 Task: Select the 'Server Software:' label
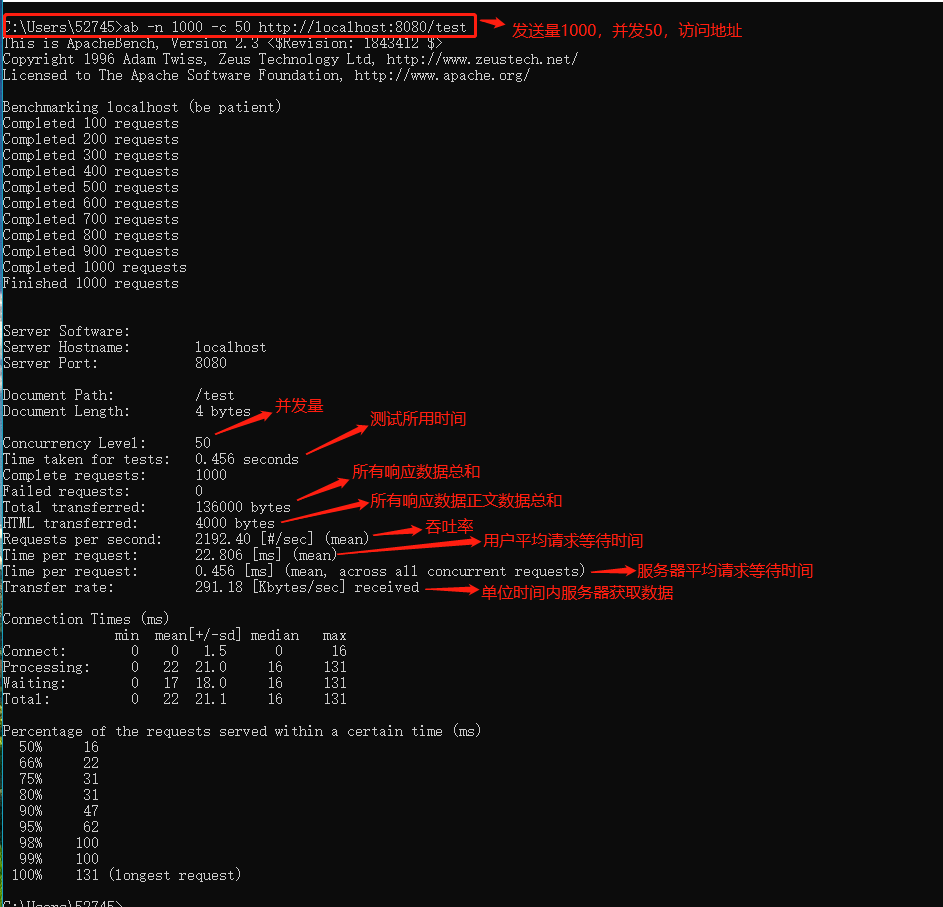coord(66,331)
